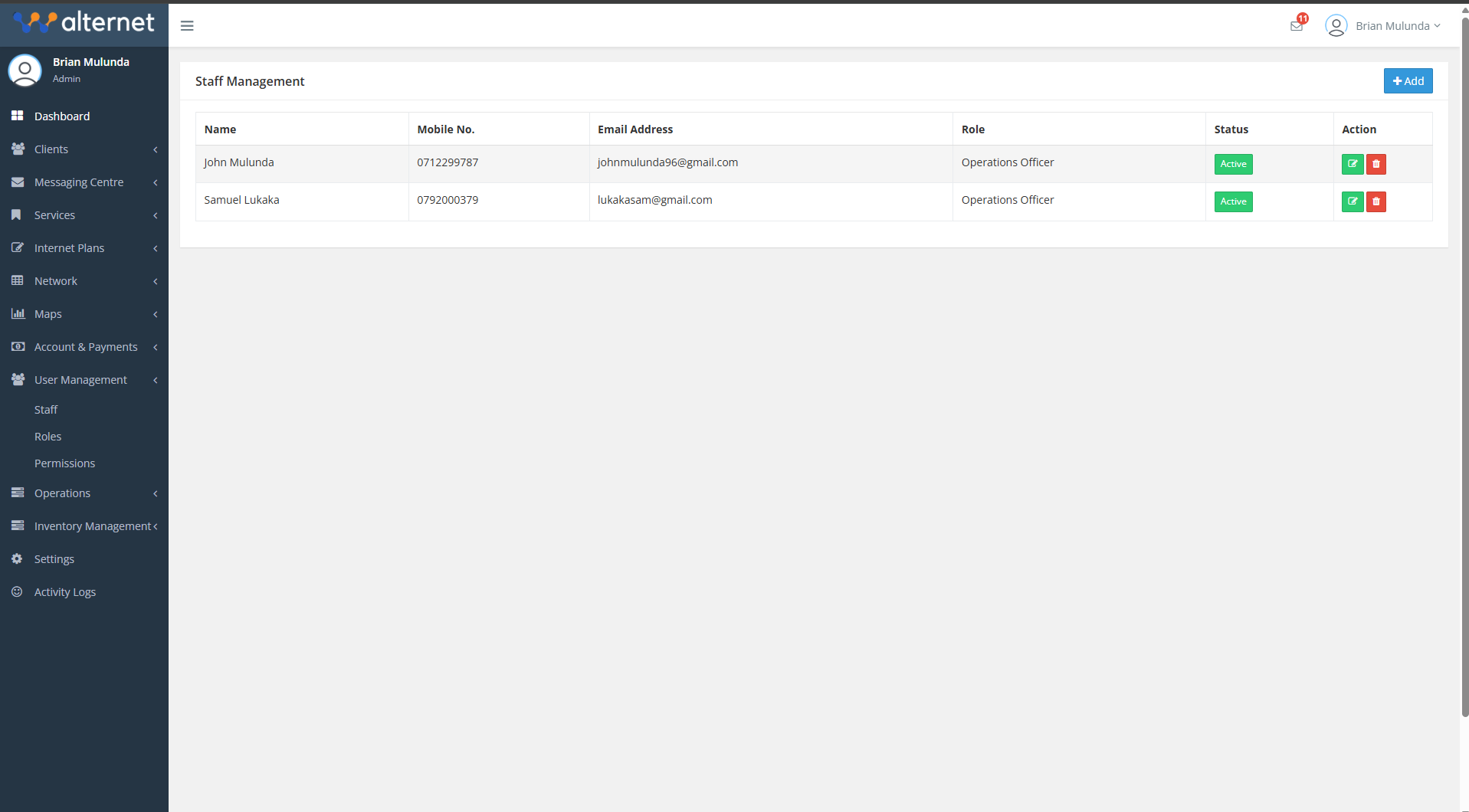This screenshot has width=1469, height=812.
Task: Click the Settings gear icon in sidebar
Action: pos(17,559)
